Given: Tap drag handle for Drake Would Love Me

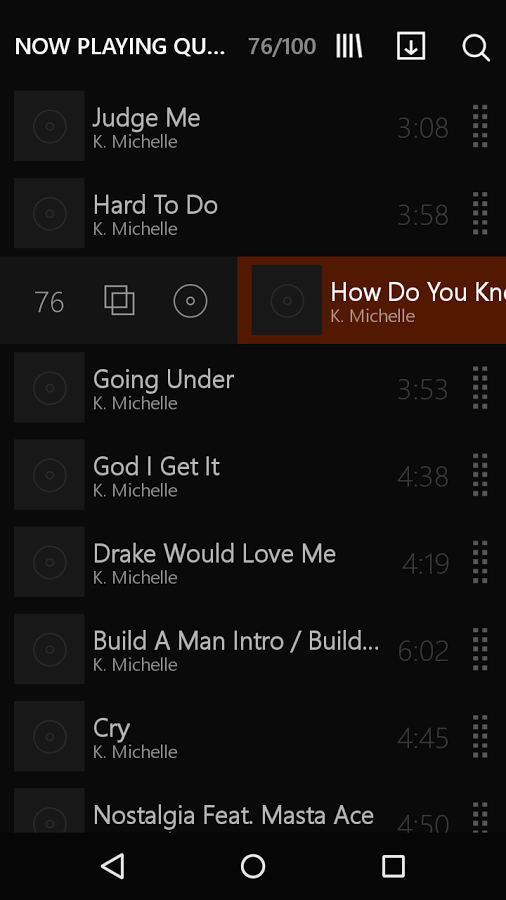Looking at the screenshot, I should tap(480, 562).
